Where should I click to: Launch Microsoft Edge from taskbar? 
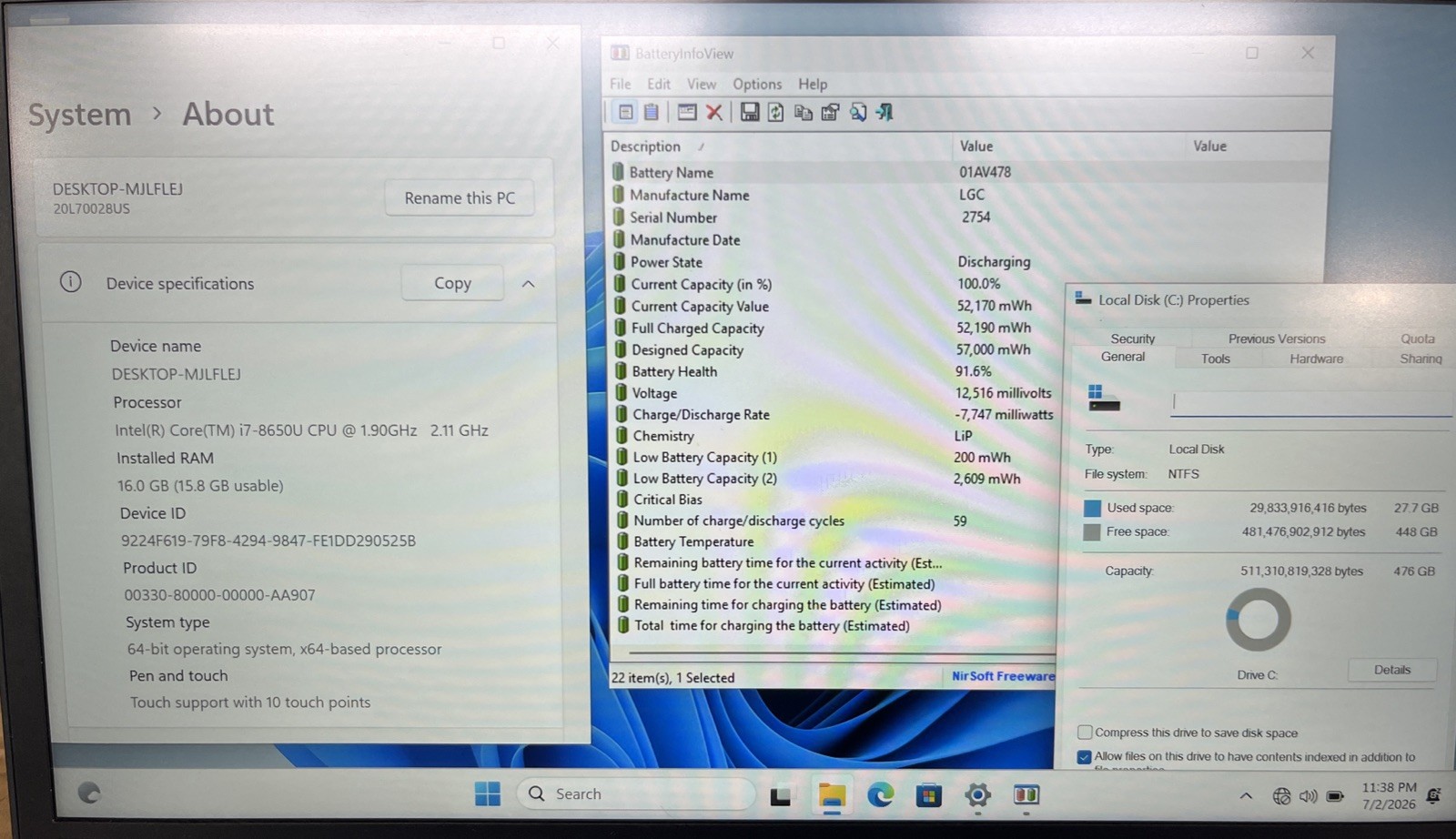(880, 795)
